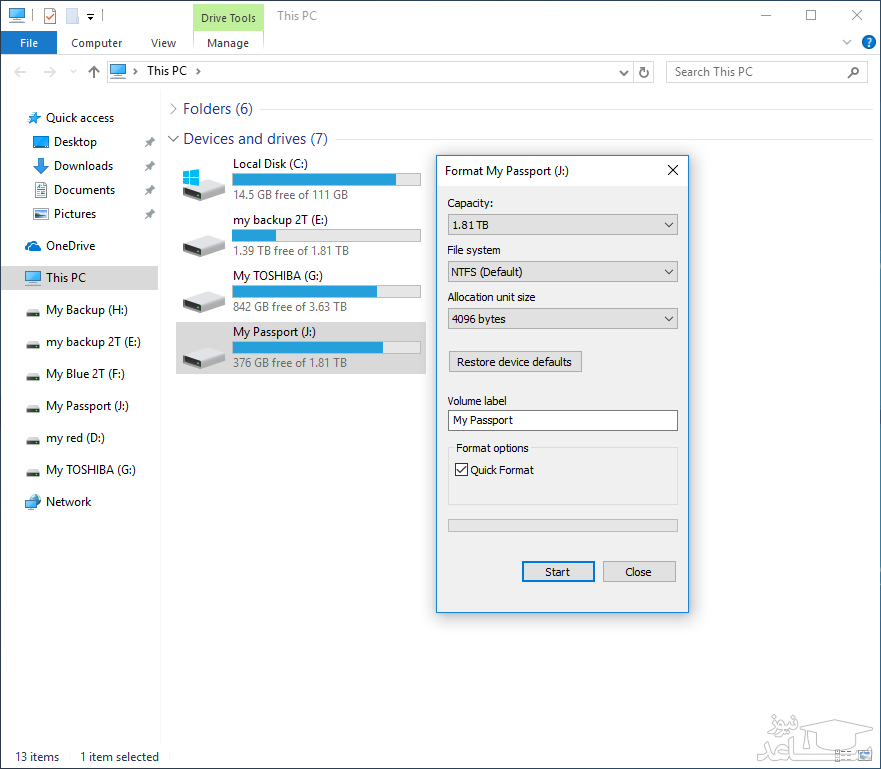Open the File menu tab
The width and height of the screenshot is (881, 769).
click(29, 43)
